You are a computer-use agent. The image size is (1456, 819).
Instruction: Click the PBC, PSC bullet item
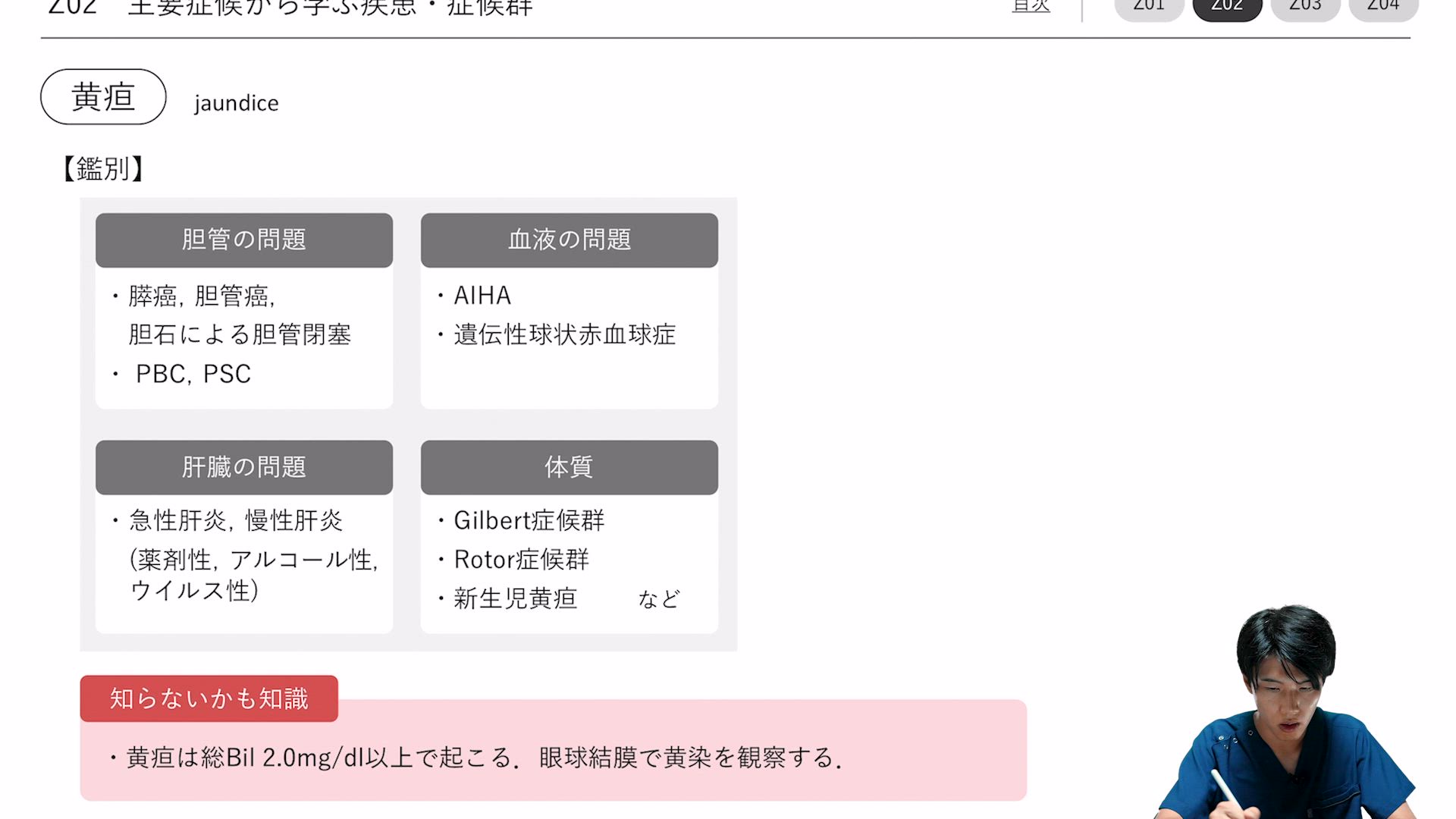[x=193, y=374]
